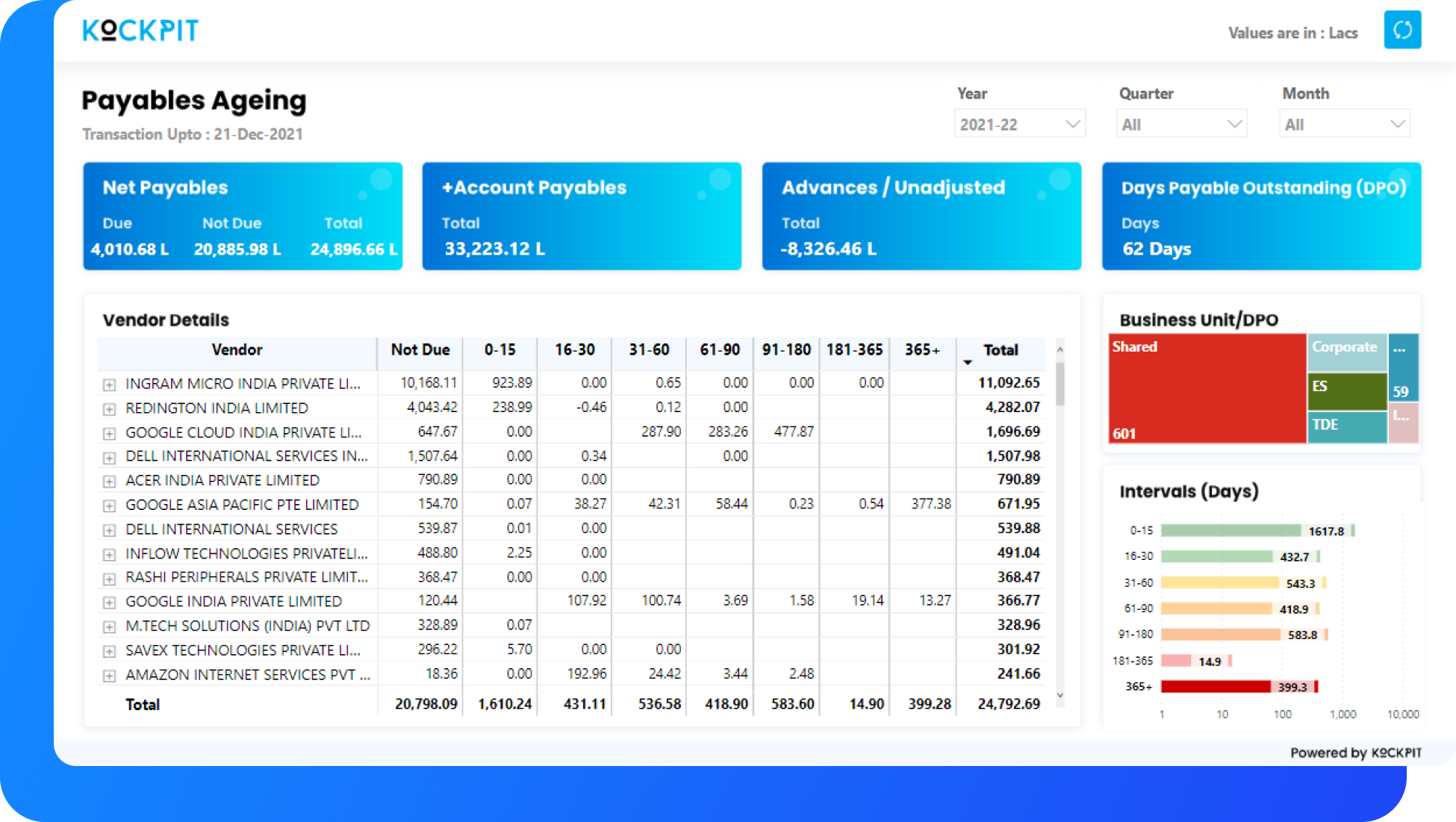The image size is (1456, 822).
Task: Sort by Not Due column header
Action: click(x=420, y=350)
